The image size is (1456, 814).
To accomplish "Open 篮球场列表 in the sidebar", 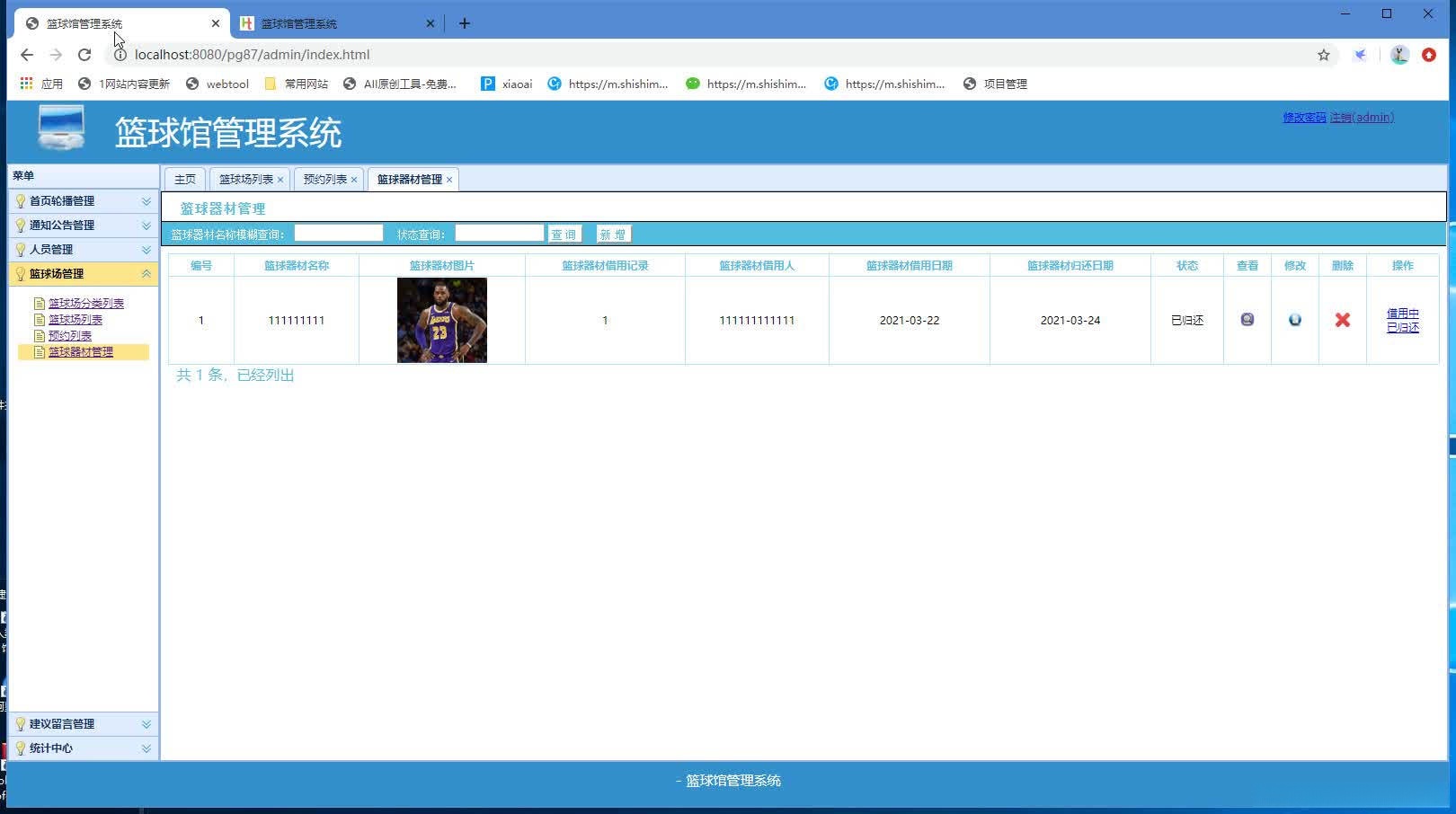I will (75, 320).
